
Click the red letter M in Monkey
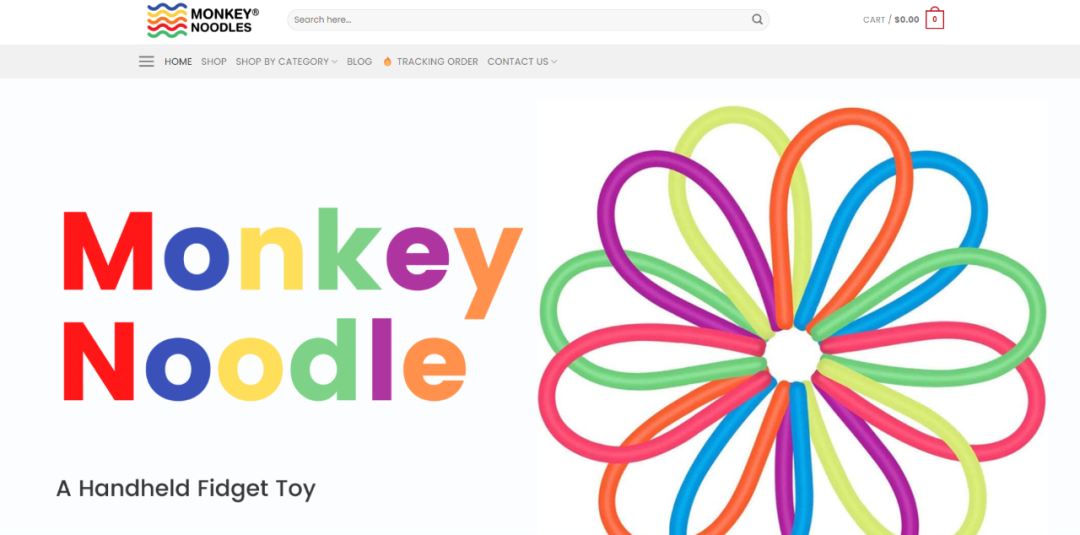tap(107, 251)
